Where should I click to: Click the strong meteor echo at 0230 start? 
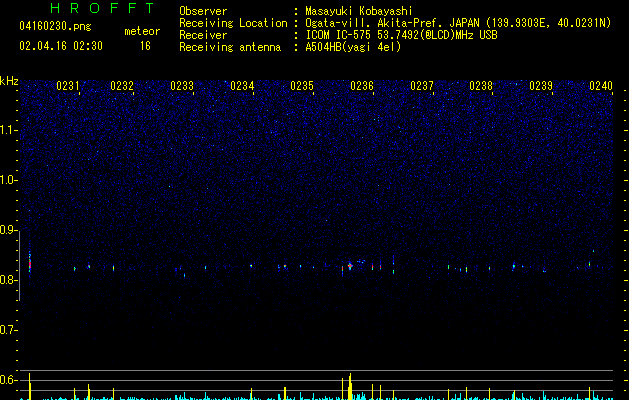(29, 262)
